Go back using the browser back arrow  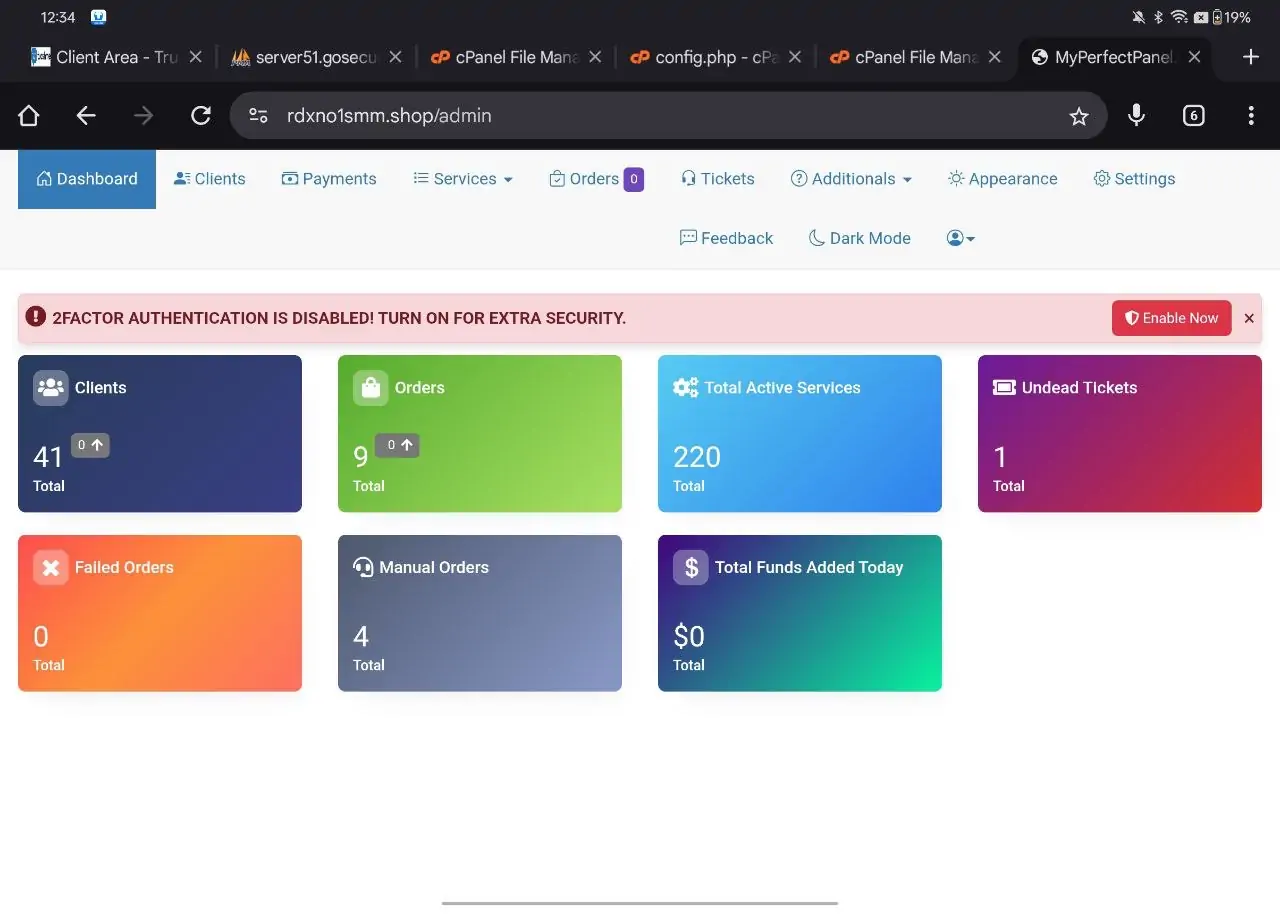(x=86, y=116)
